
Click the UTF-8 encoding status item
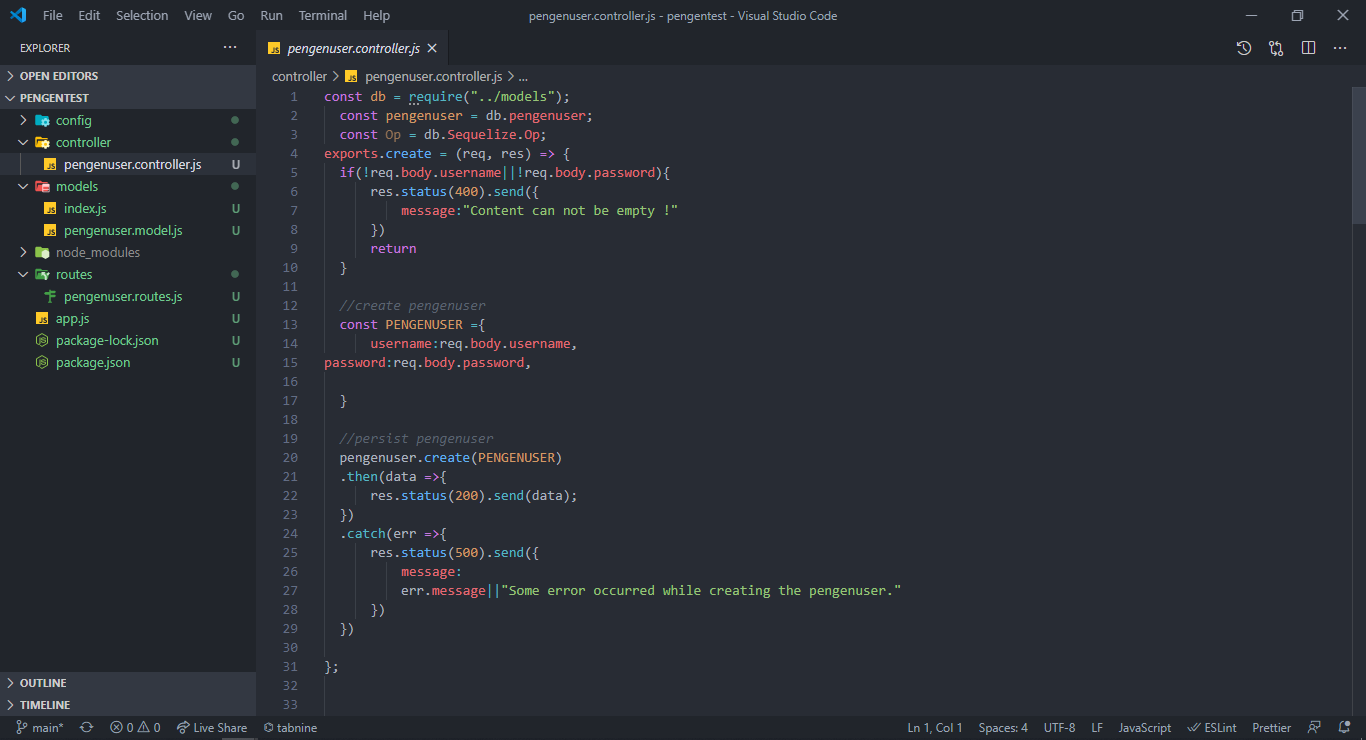pos(1060,728)
